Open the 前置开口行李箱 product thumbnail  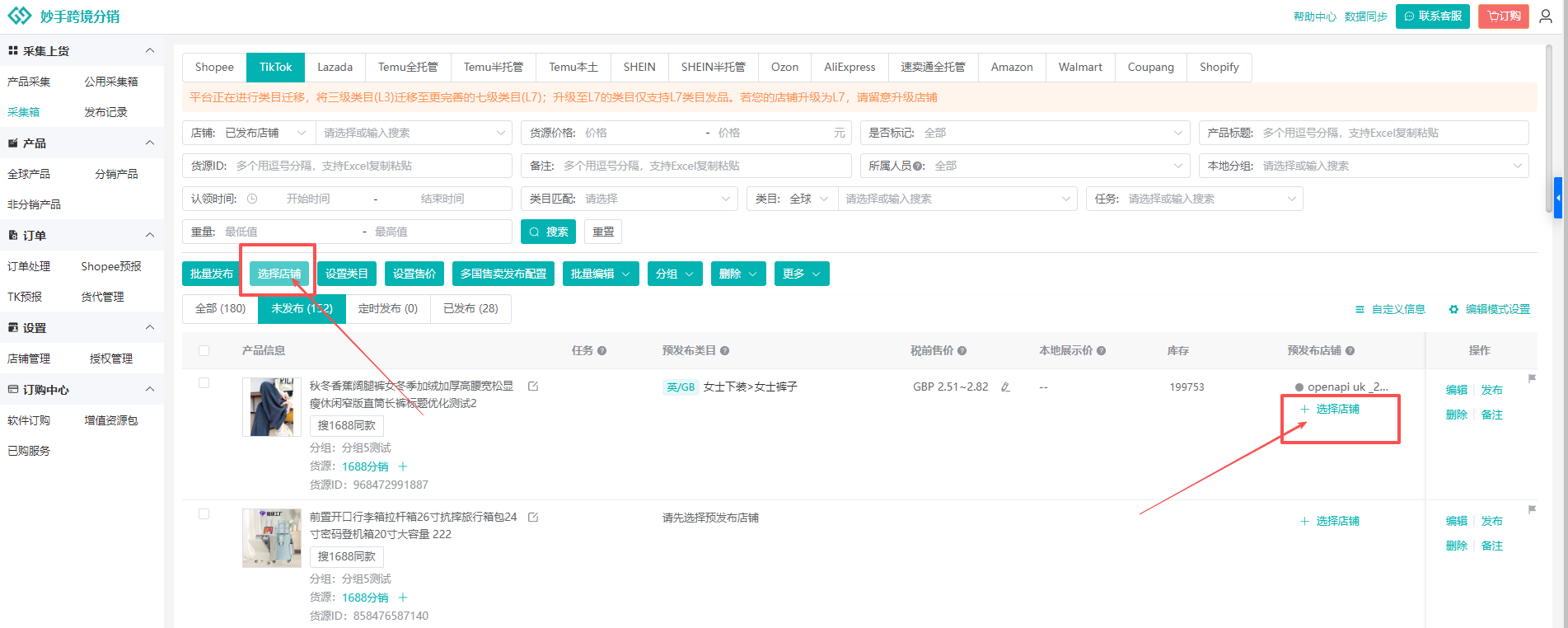272,538
